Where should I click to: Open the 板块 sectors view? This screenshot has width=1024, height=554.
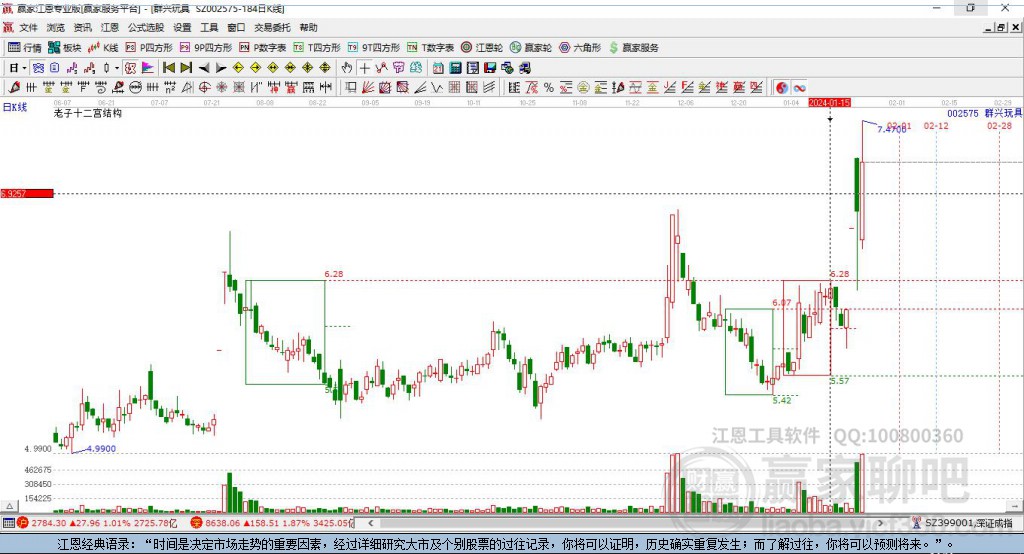tap(65, 48)
